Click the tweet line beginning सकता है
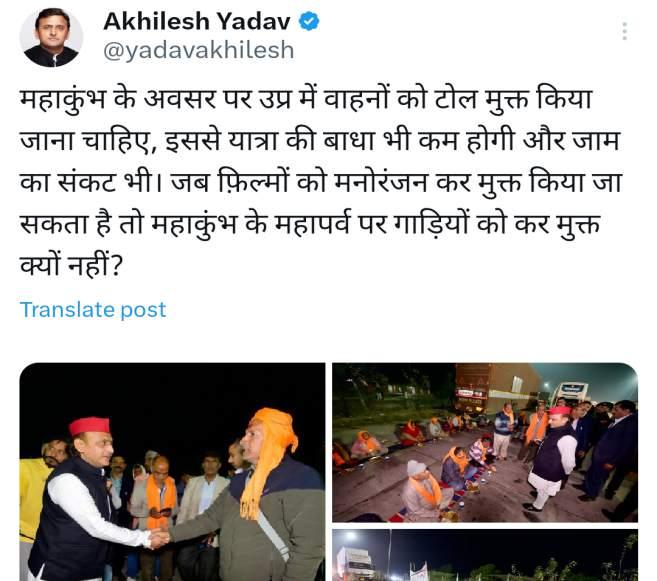Screen dimensions: 657x581 (310, 225)
